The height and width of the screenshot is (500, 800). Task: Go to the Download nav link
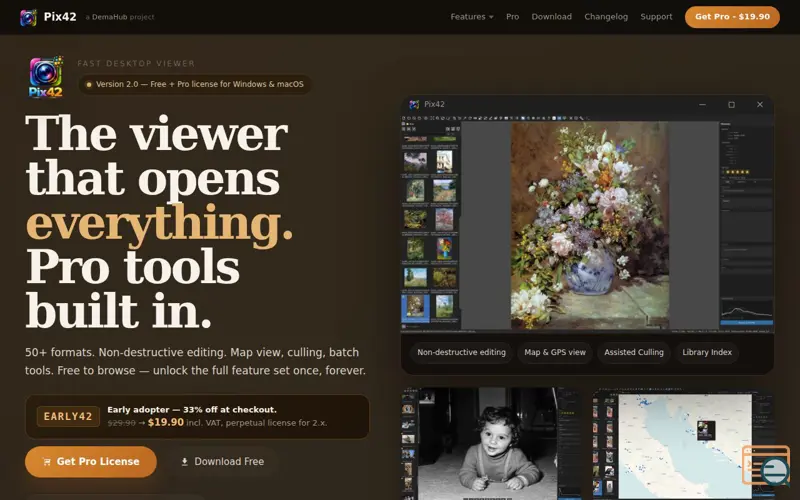pos(552,17)
